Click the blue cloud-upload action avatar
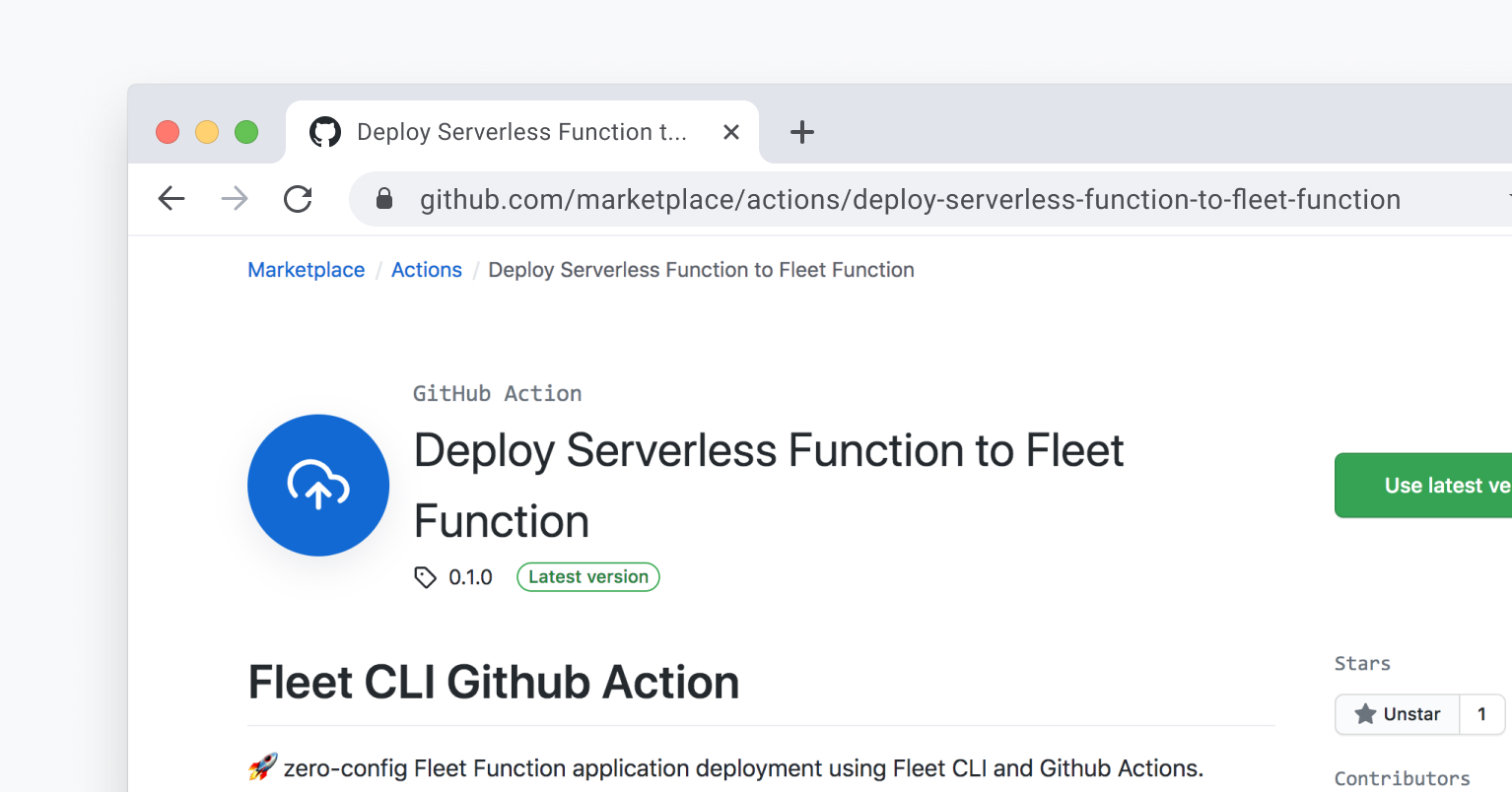 point(317,485)
